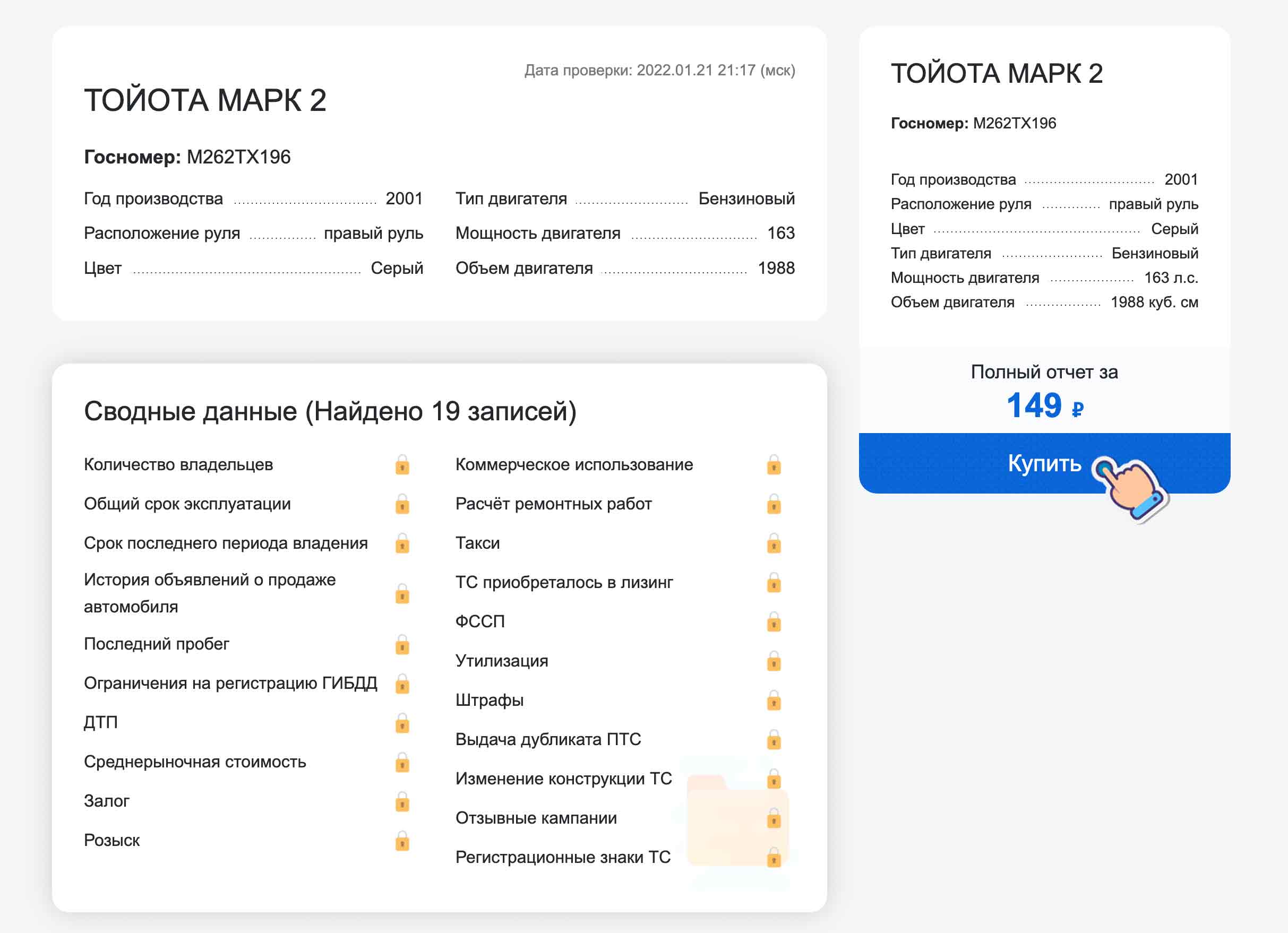Click the engine power value 163 in main card
This screenshot has height=933, width=1288.
(781, 232)
